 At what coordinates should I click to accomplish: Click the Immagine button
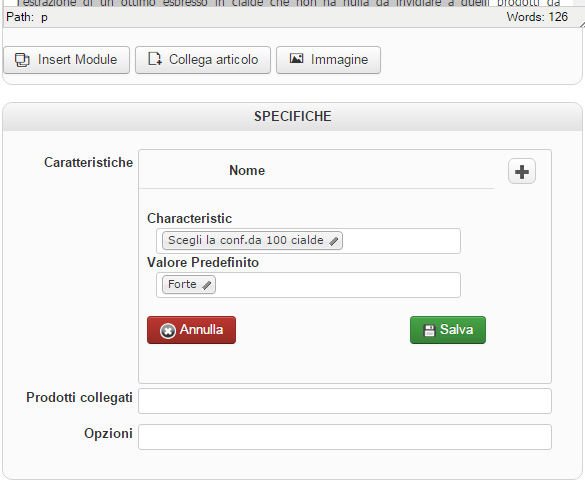328,60
